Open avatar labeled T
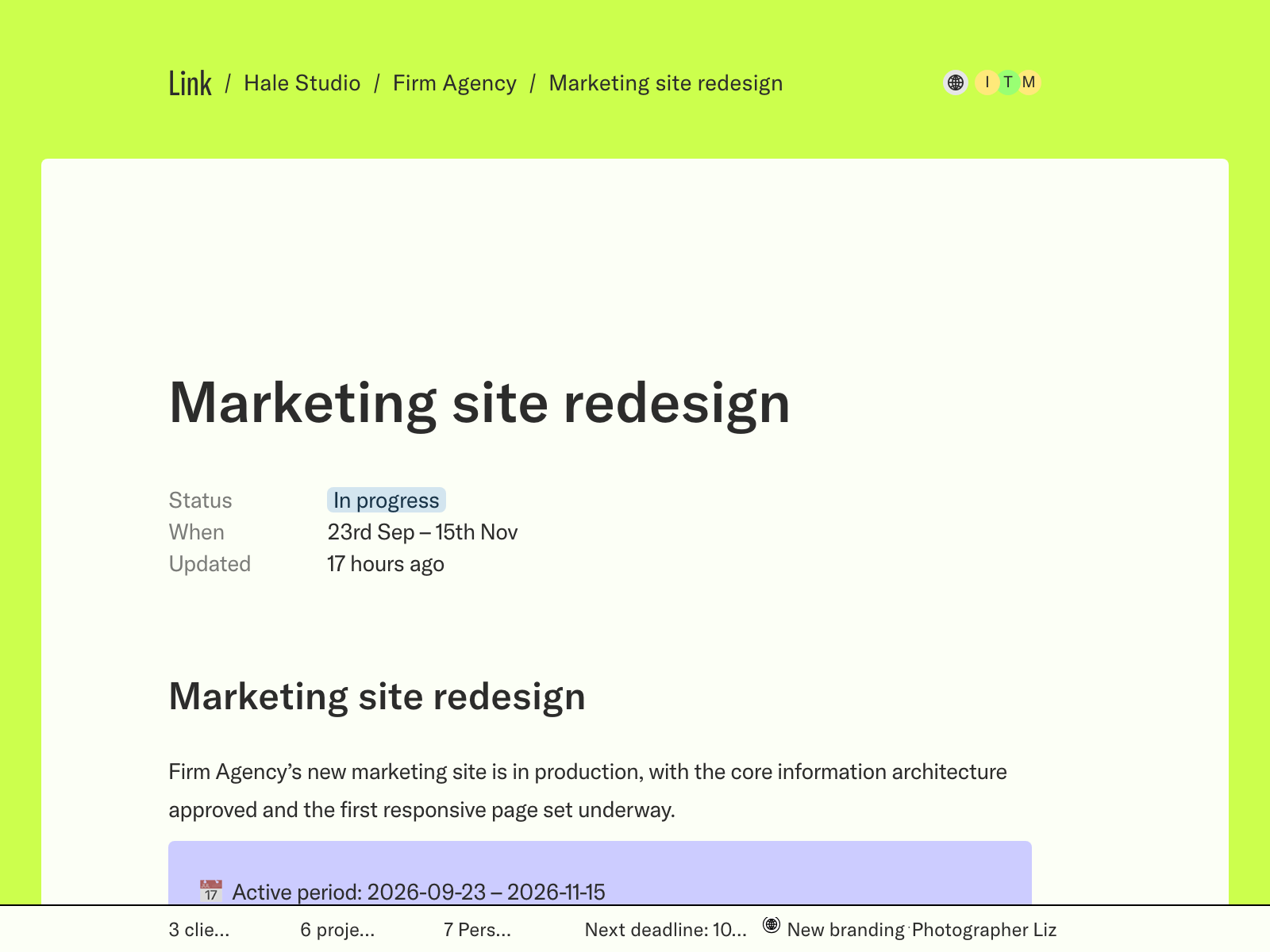The height and width of the screenshot is (952, 1270). tap(1008, 83)
